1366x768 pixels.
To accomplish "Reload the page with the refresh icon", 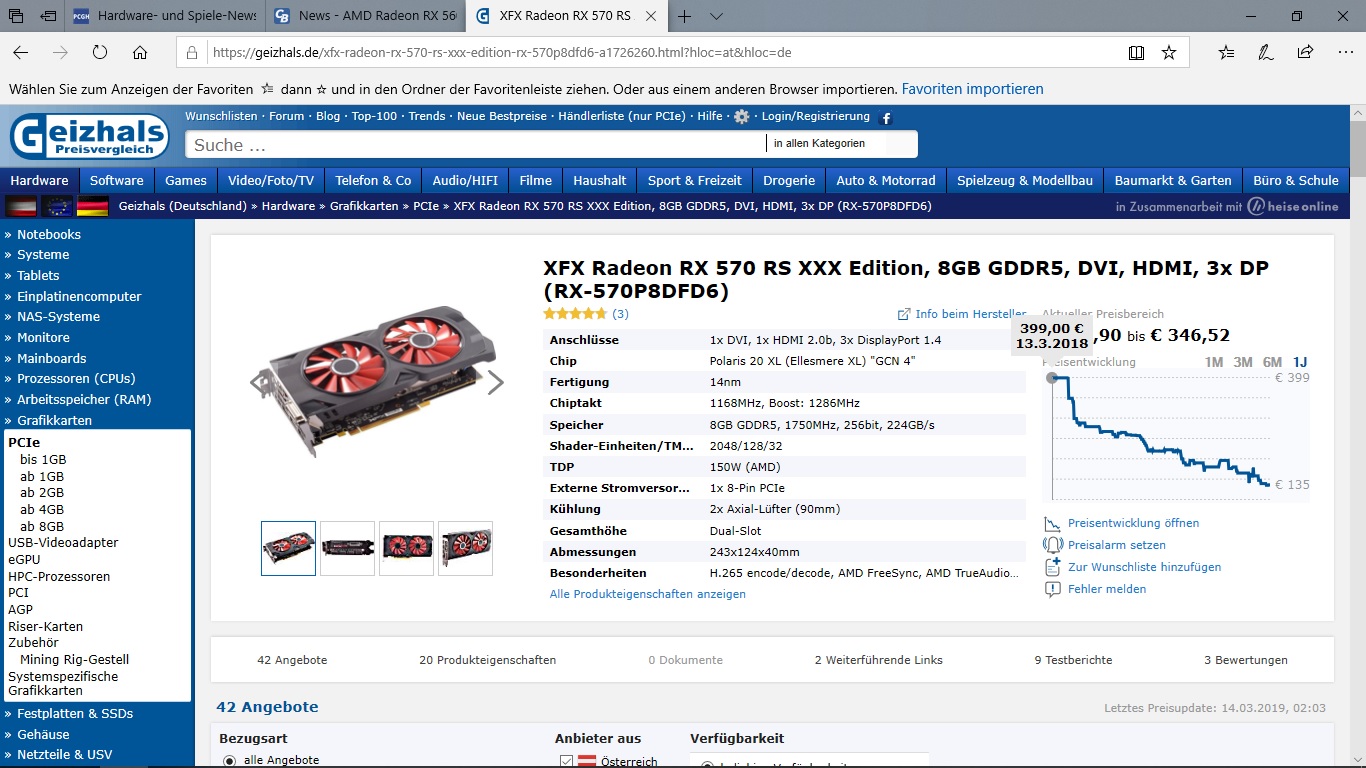I will click(x=100, y=52).
